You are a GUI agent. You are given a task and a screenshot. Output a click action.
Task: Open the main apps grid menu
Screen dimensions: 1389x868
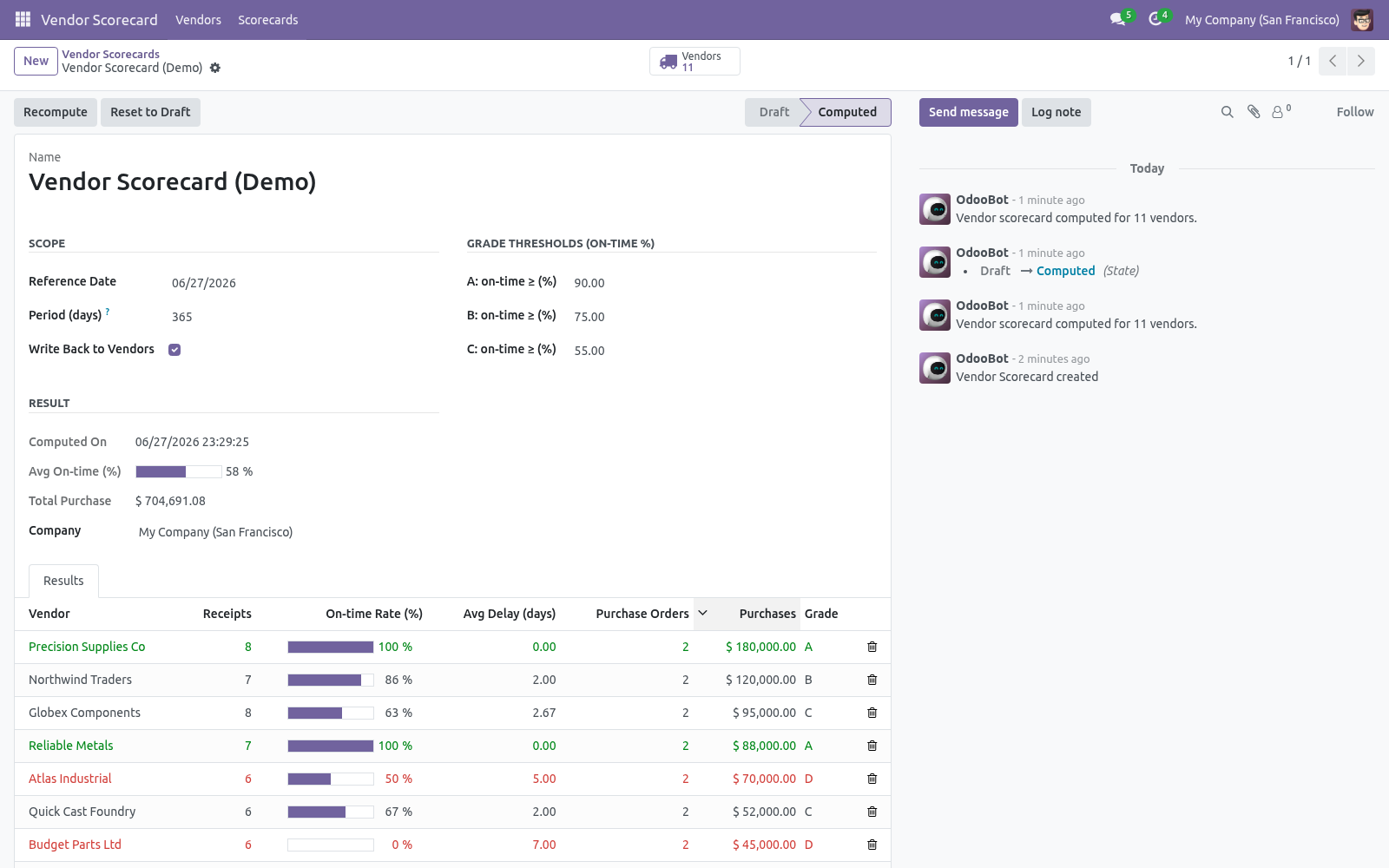(23, 19)
